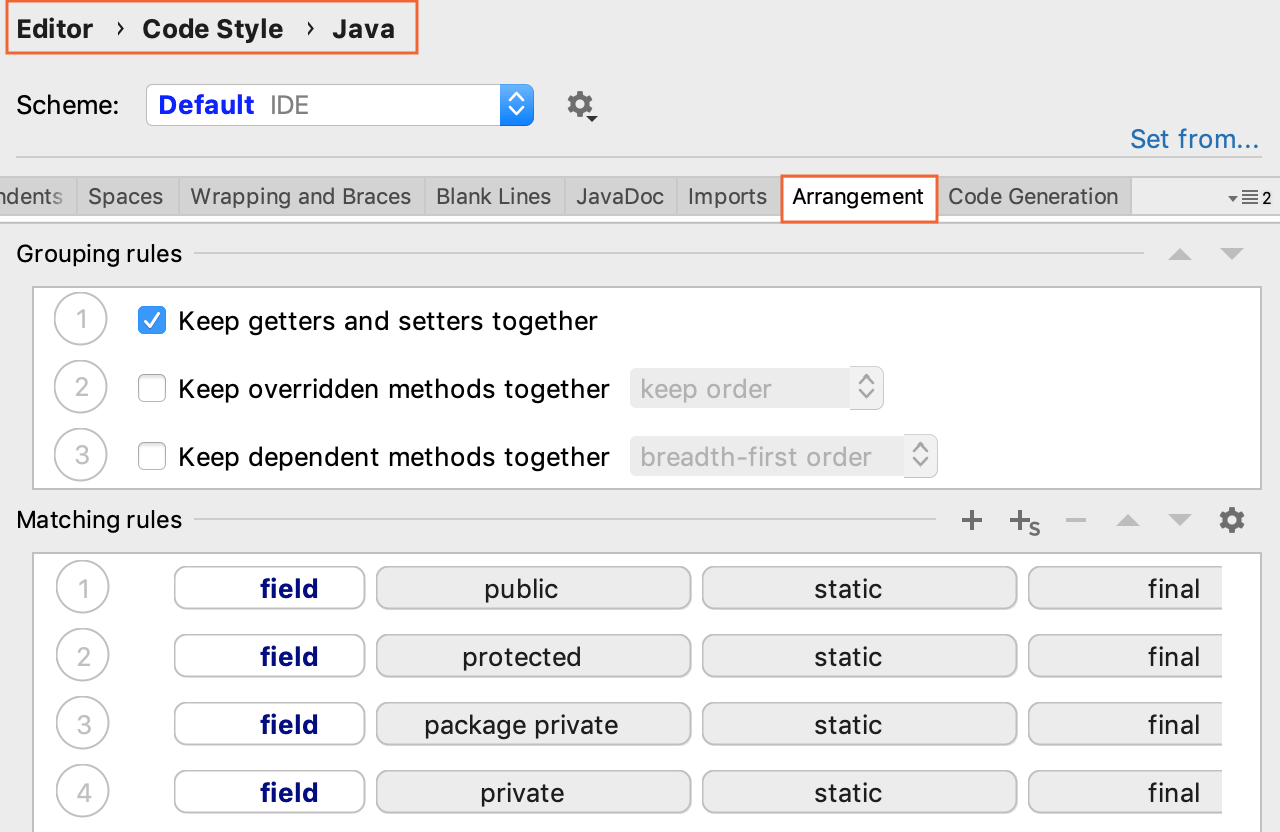Screen dimensions: 1280x832
Task: Select the static modifier in rule 2
Action: coord(860,656)
